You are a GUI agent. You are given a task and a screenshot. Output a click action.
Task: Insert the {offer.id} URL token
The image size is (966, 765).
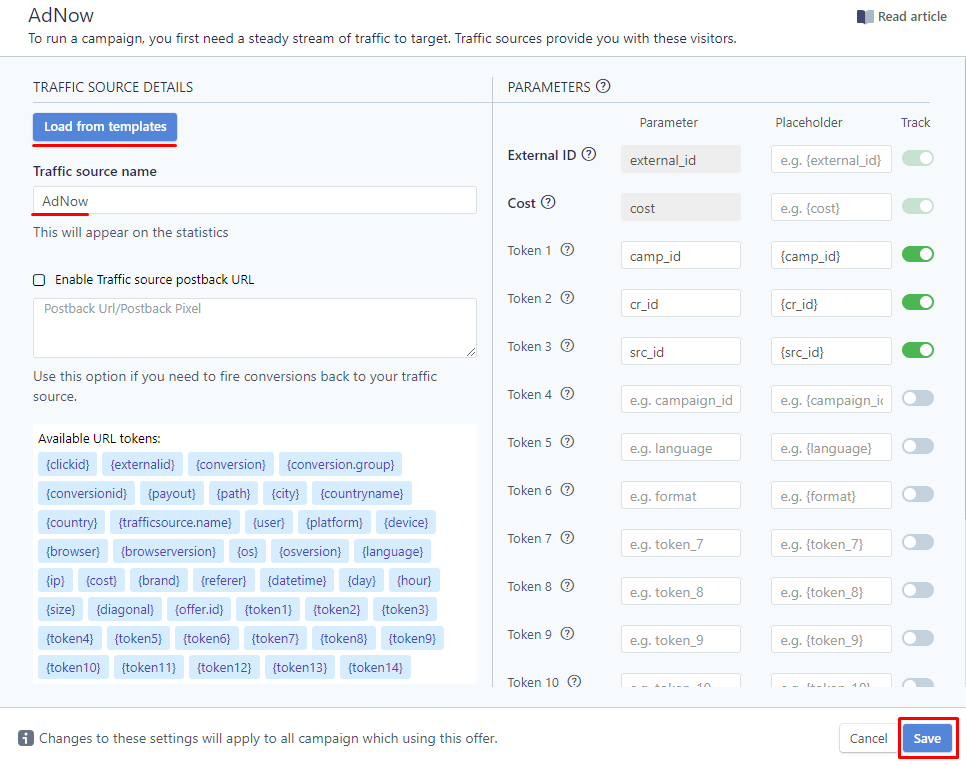tap(199, 609)
